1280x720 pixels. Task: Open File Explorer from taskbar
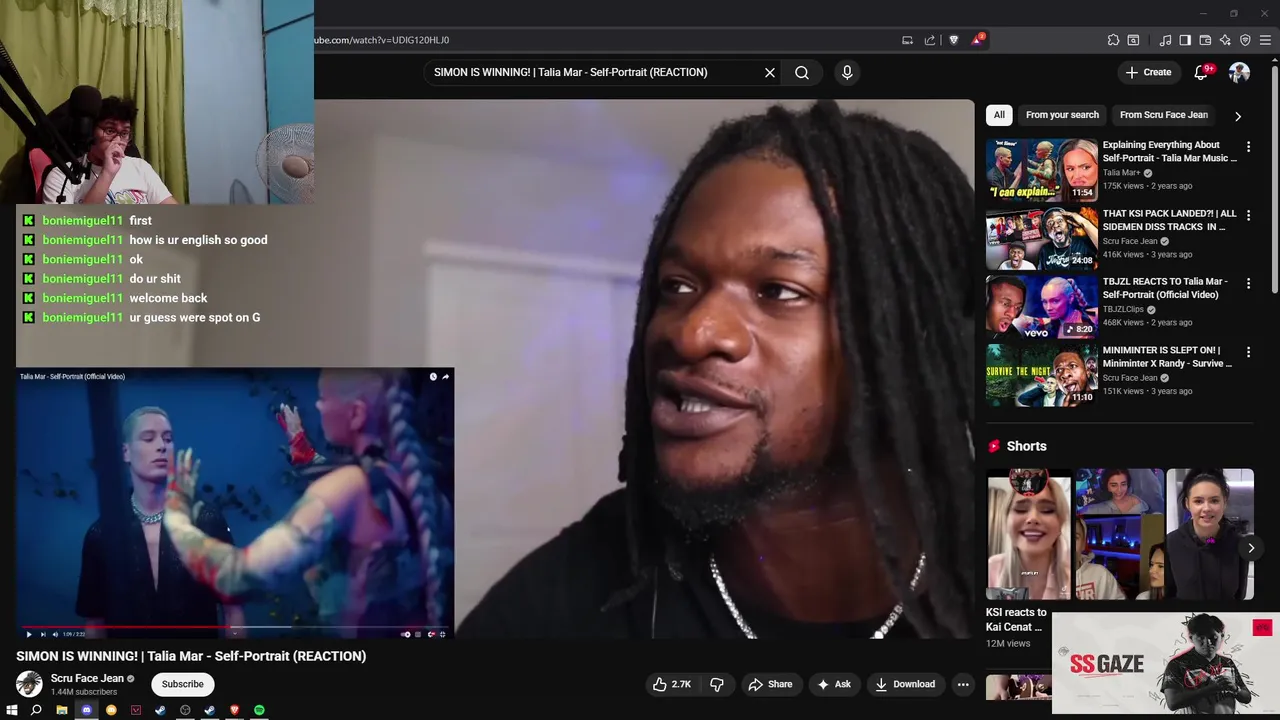point(61,710)
